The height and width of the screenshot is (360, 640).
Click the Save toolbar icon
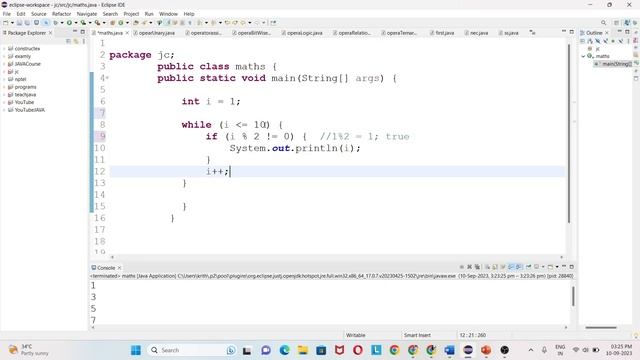(19, 23)
